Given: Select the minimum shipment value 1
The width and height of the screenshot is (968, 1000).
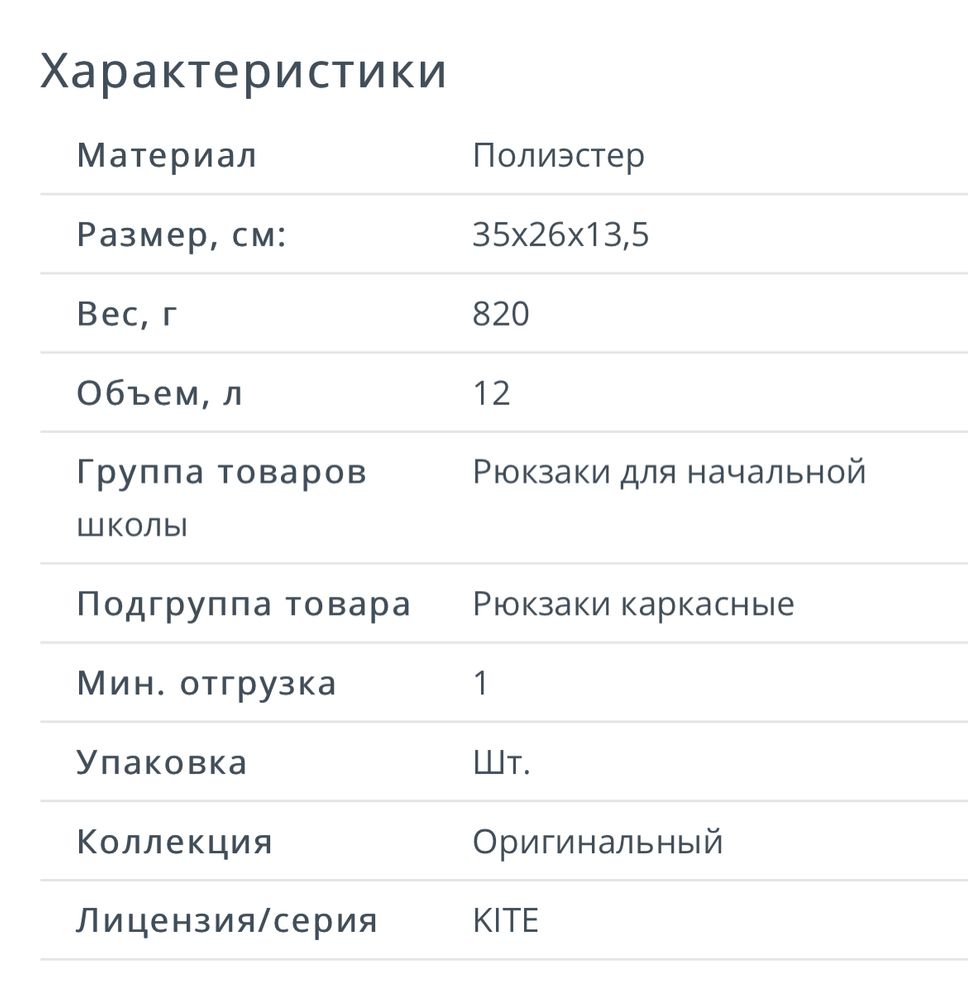Looking at the screenshot, I should click(481, 683).
